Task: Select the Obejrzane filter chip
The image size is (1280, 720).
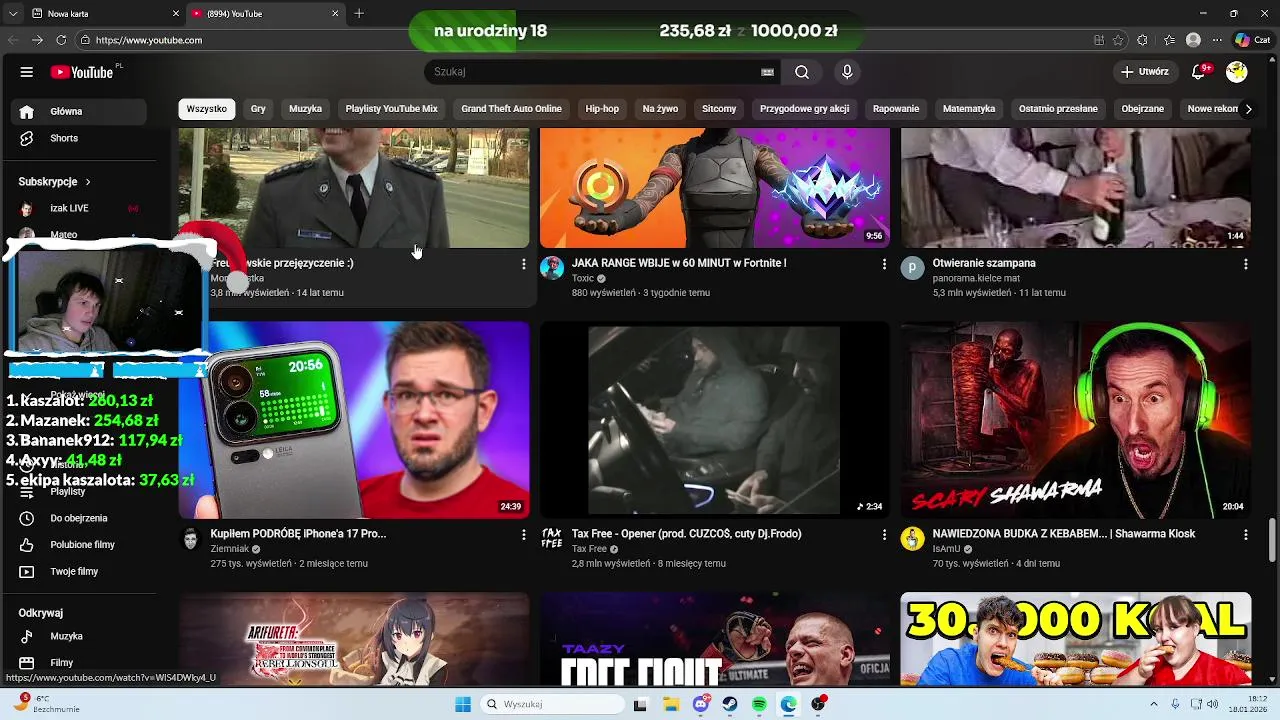Action: tap(1142, 109)
